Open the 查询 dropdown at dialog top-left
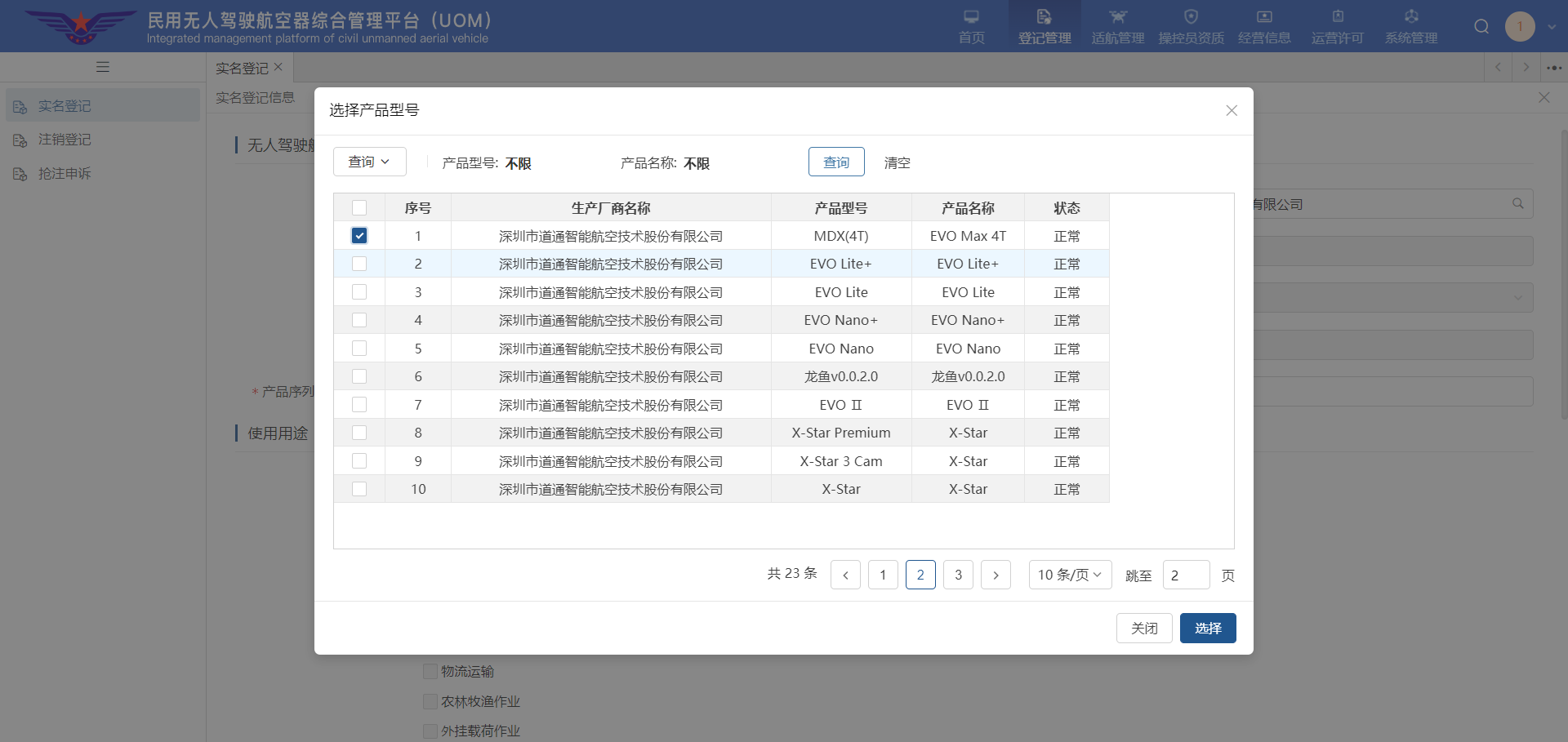Screen dimensions: 1568x742 pyautogui.click(x=369, y=162)
